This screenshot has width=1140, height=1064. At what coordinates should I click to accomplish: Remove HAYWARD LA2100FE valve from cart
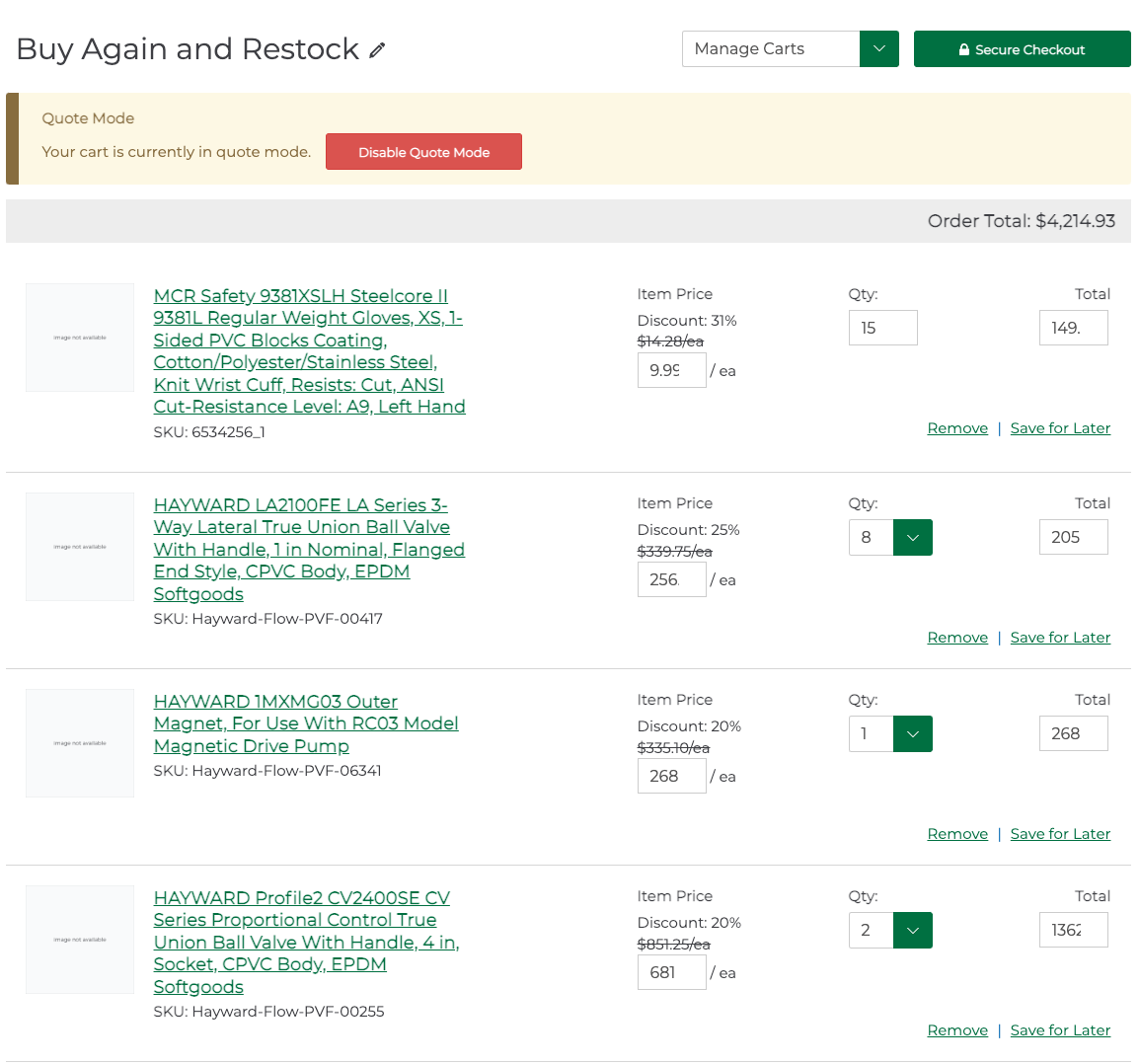pos(957,638)
